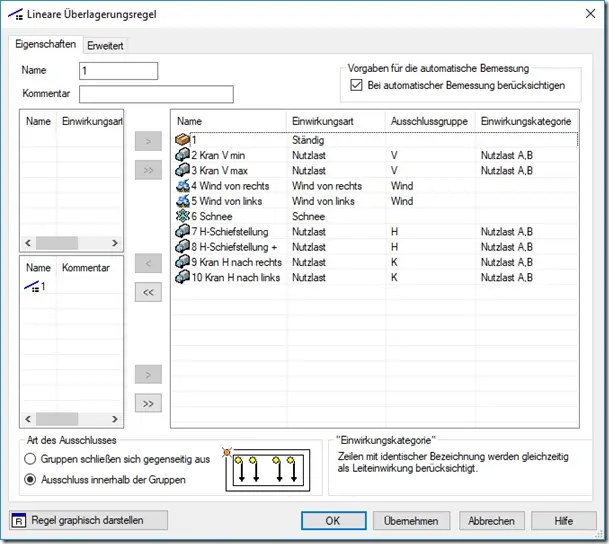Click the wind icon of 4 Wind von rechts
609x544 pixels.
(182, 186)
